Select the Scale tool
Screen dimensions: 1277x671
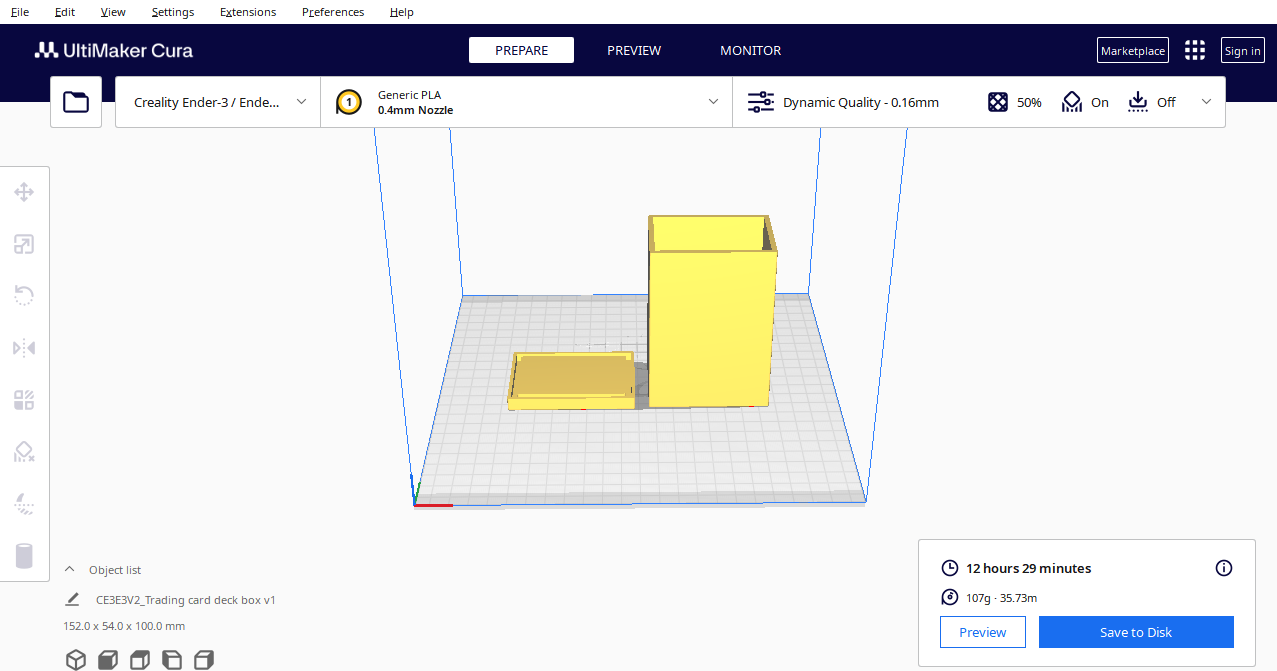(x=24, y=244)
